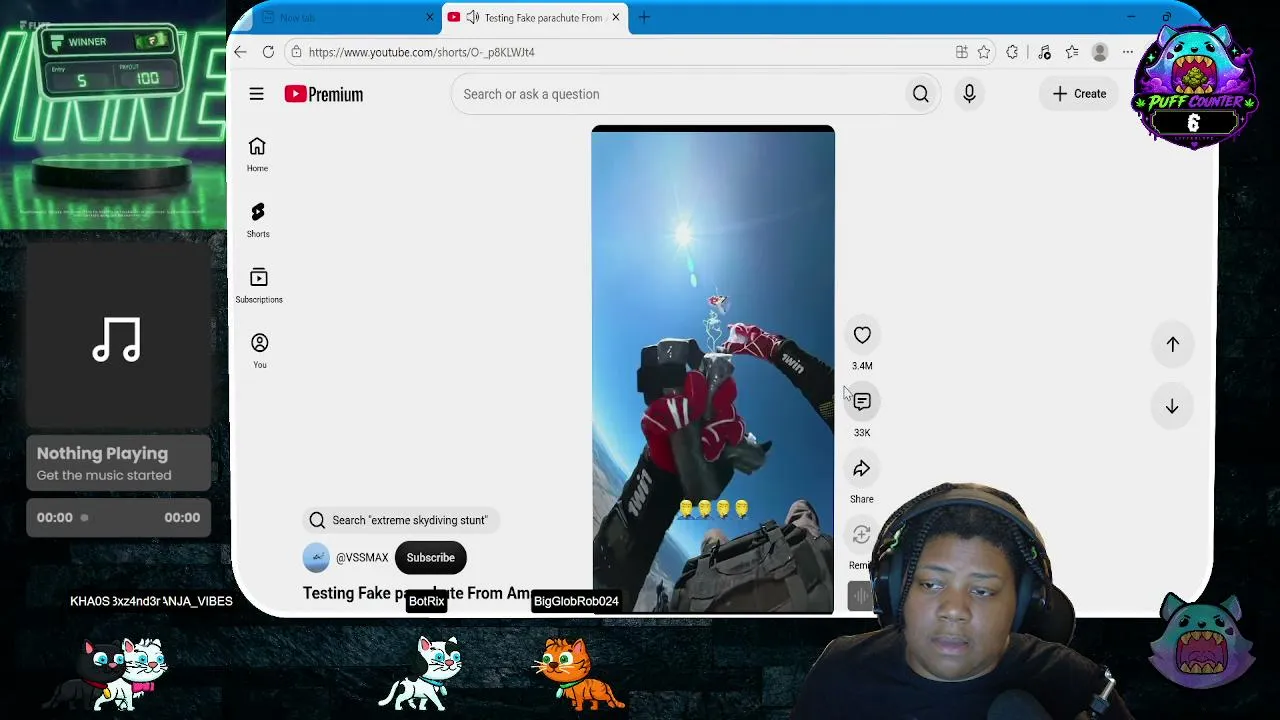
Task: Click the BotRix chat name label
Action: 426,601
